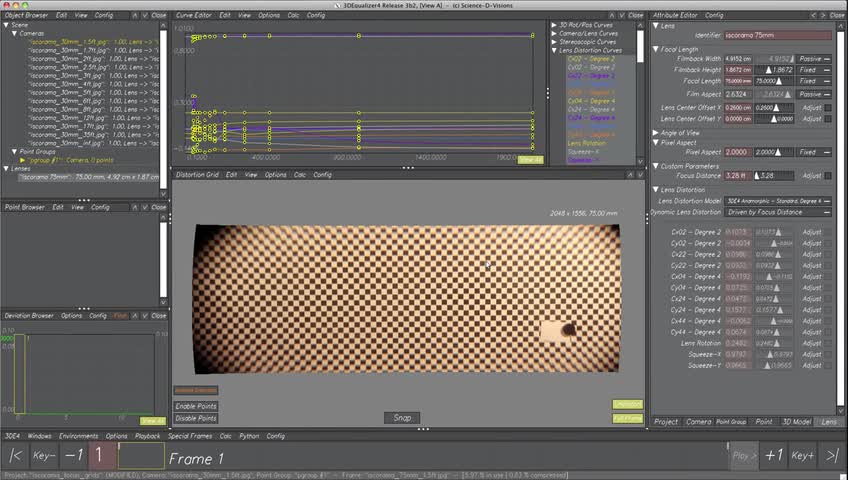Open the Lens Distortion Model dropdown
Screen dimensions: 848x480
[x=778, y=201]
